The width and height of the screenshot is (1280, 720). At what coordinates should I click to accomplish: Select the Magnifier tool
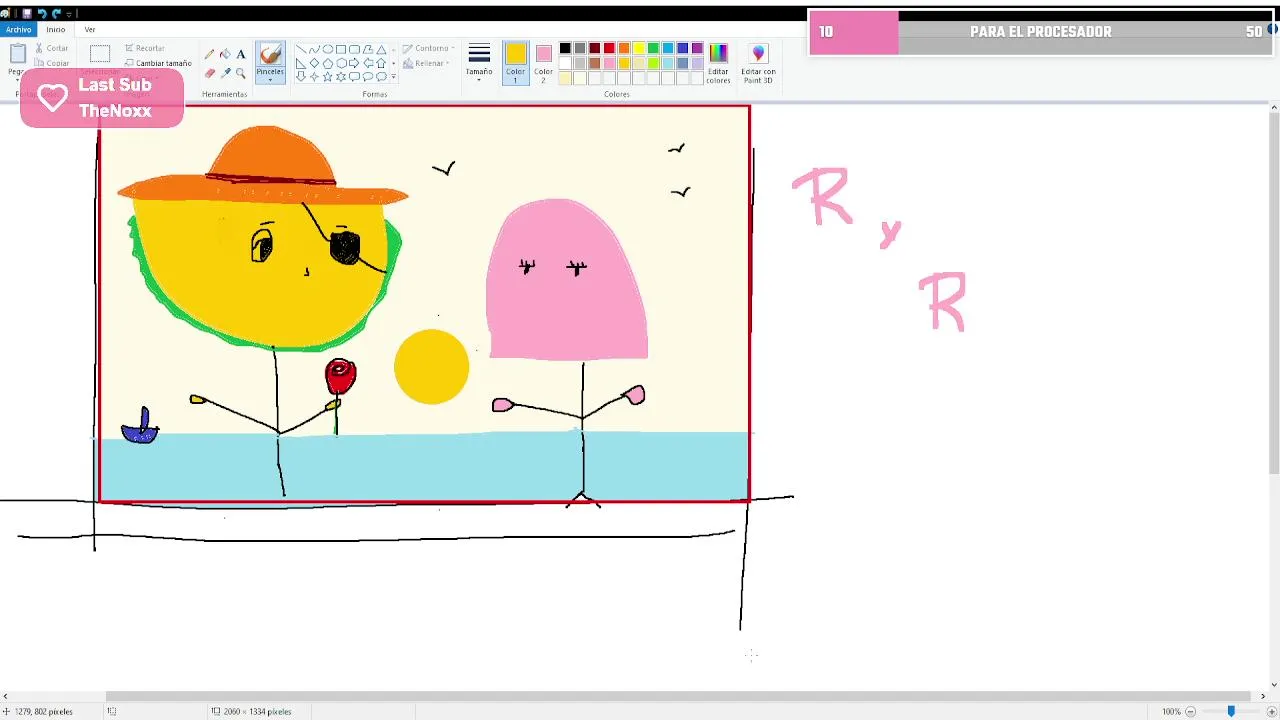tap(241, 73)
